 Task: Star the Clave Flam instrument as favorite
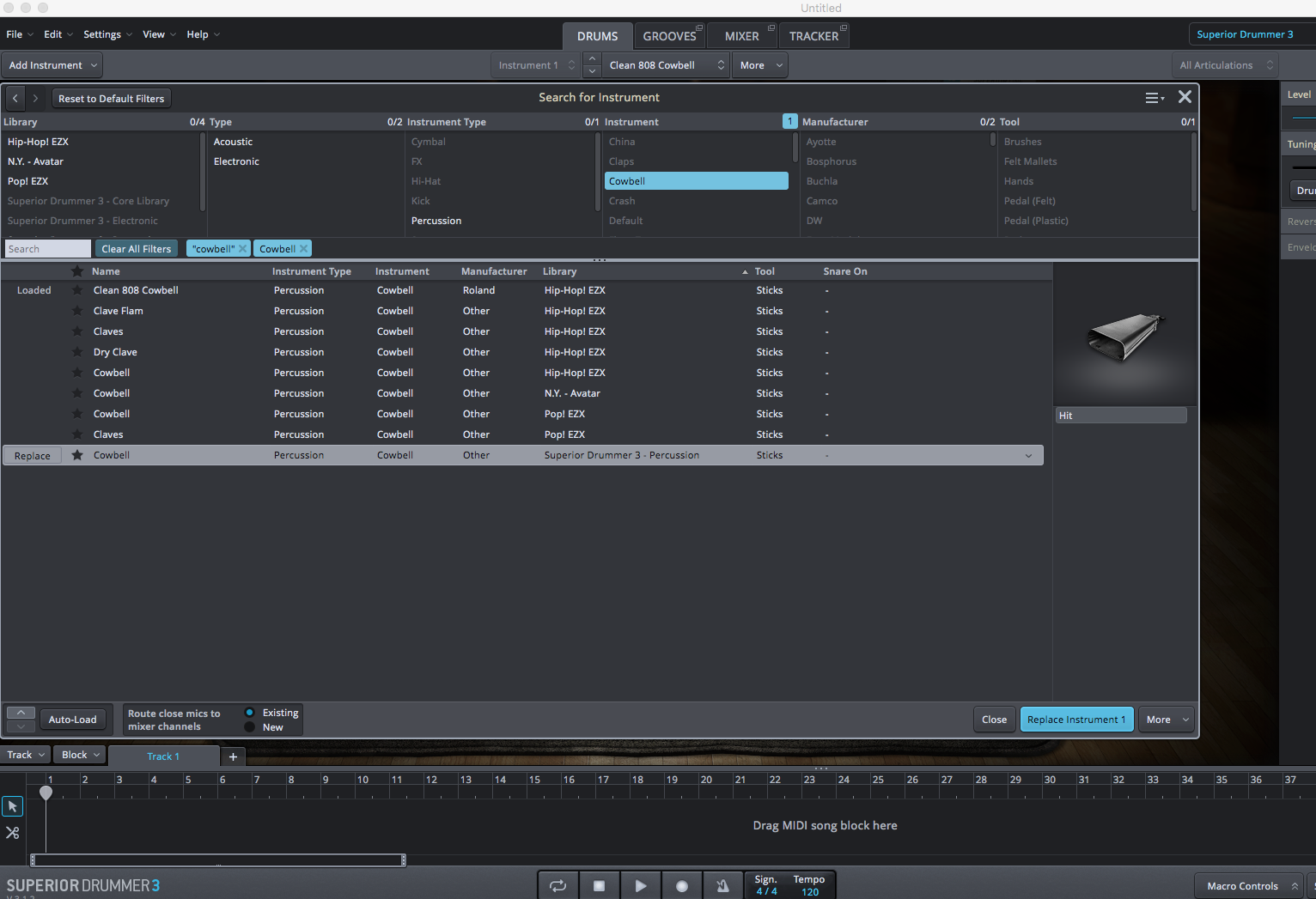[77, 311]
